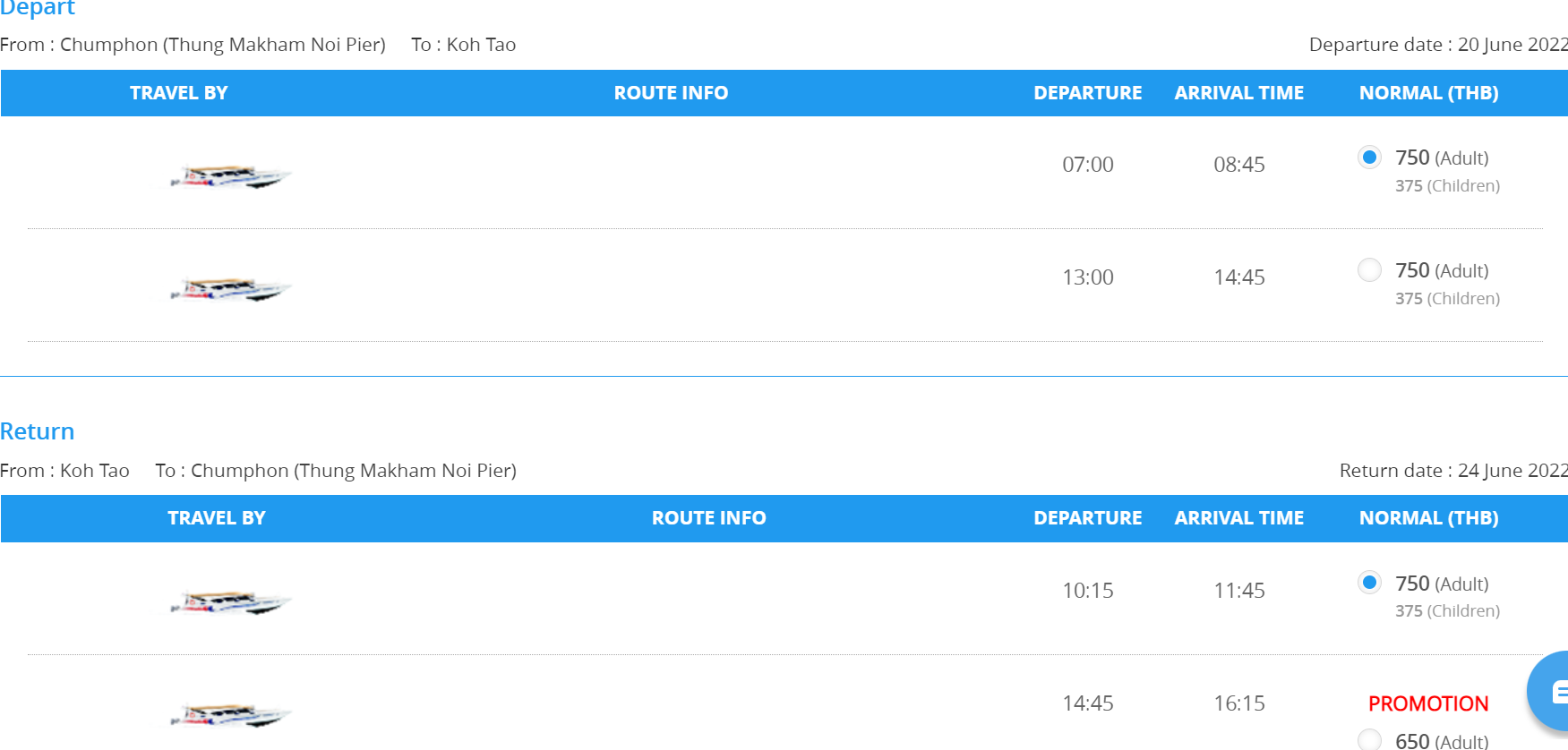Click the Departure date 20 June 2022 text
This screenshot has height=750, width=1568.
[x=1438, y=45]
